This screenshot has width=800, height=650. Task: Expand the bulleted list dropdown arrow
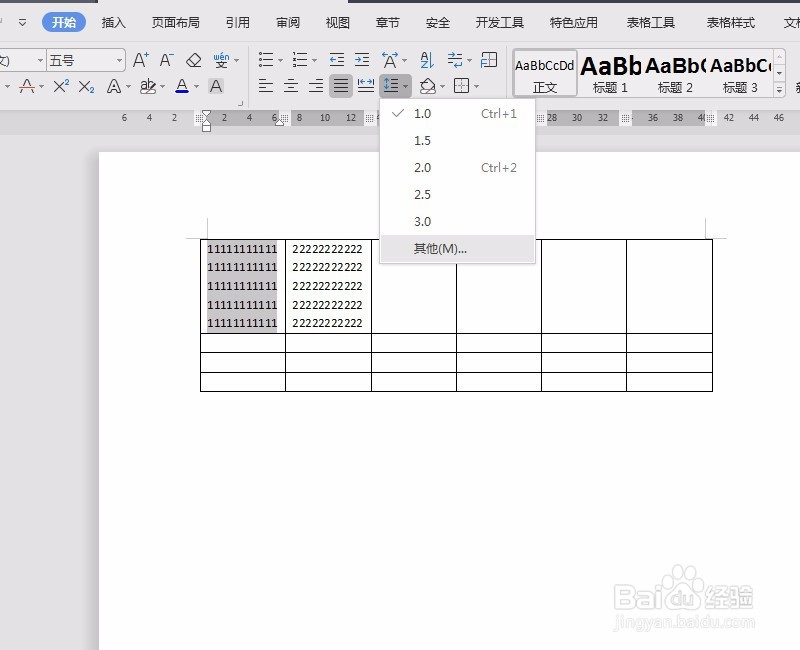pyautogui.click(x=280, y=60)
